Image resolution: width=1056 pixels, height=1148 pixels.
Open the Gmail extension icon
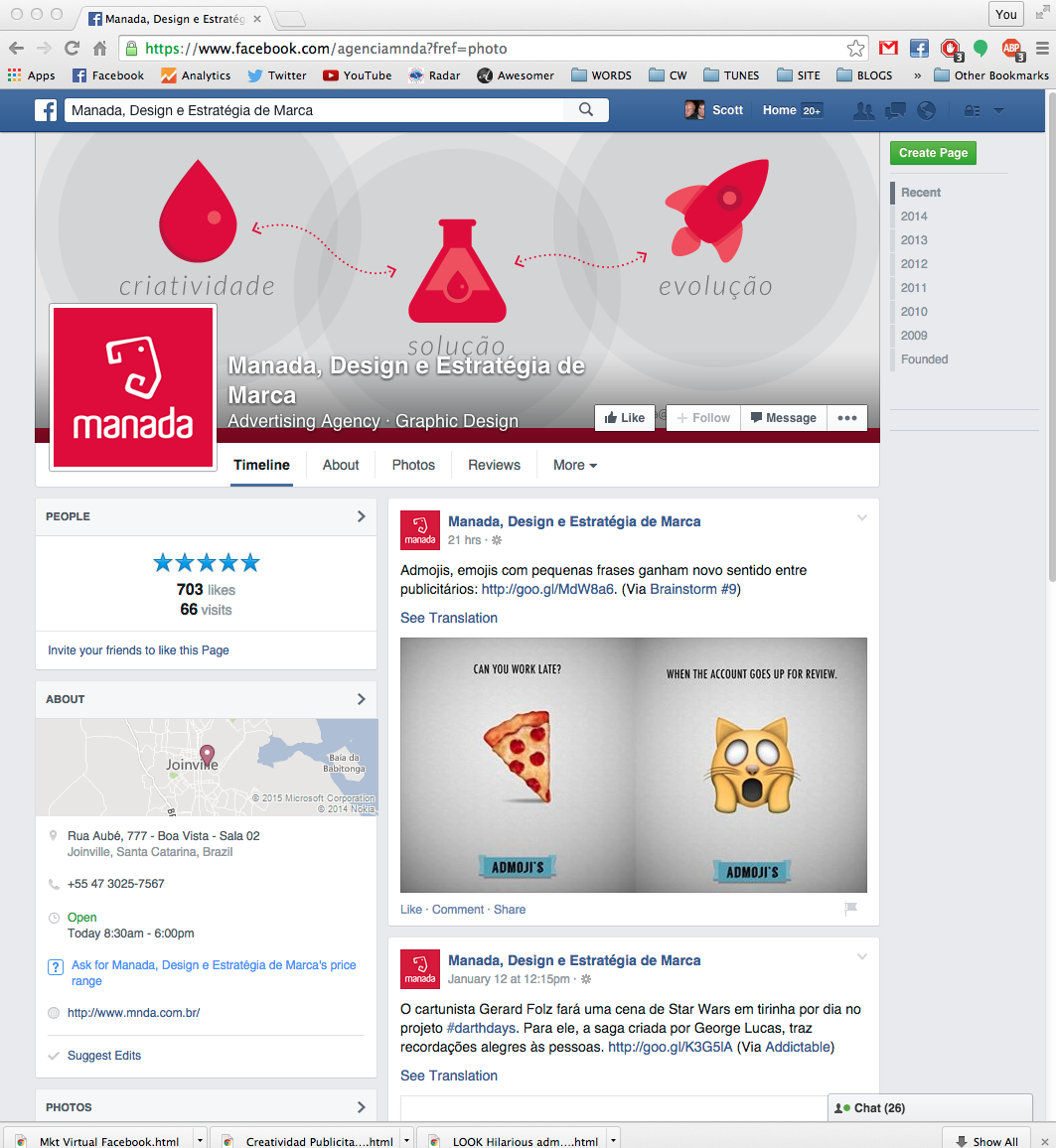[888, 49]
